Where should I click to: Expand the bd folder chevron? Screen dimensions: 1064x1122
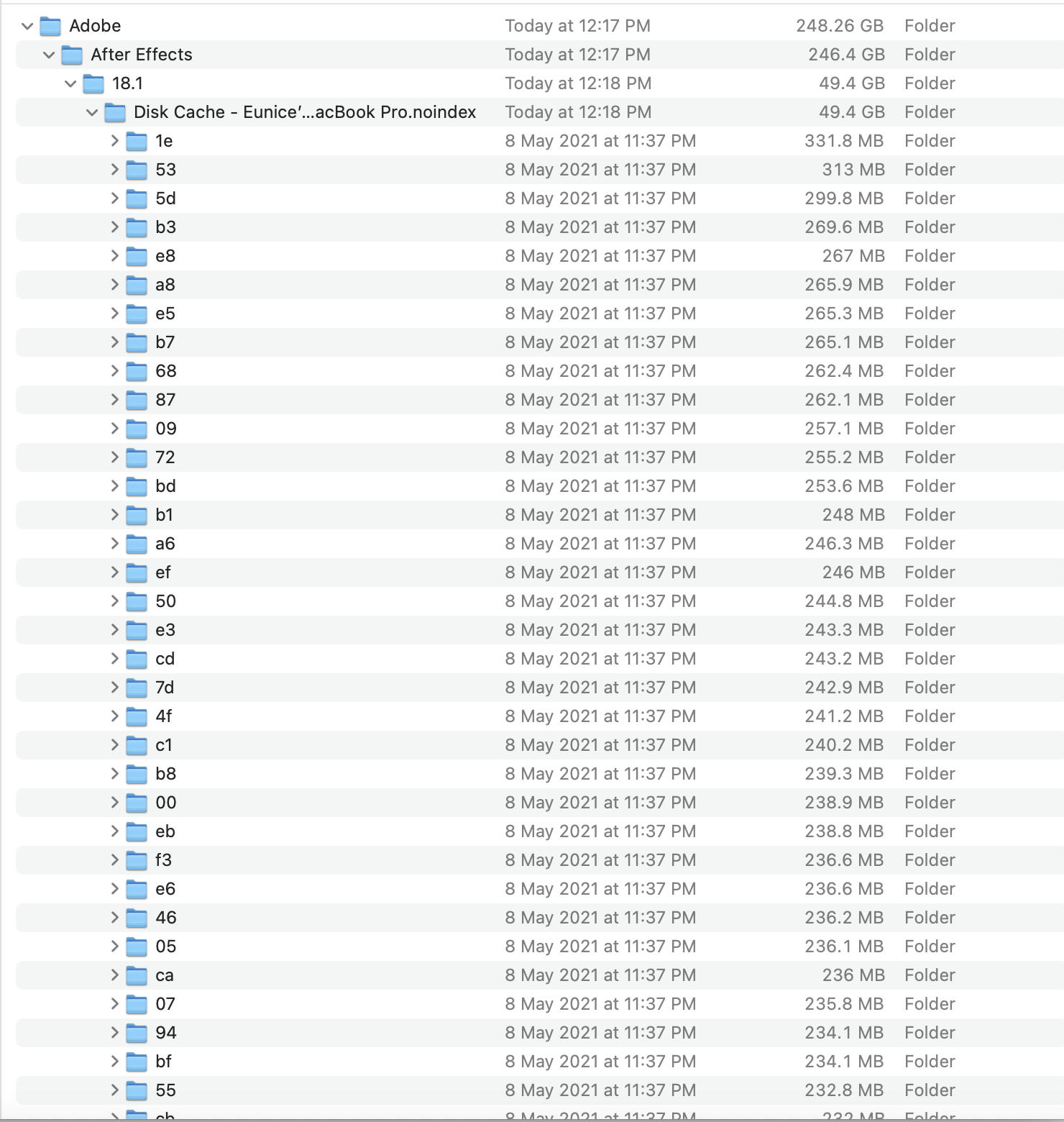point(114,486)
